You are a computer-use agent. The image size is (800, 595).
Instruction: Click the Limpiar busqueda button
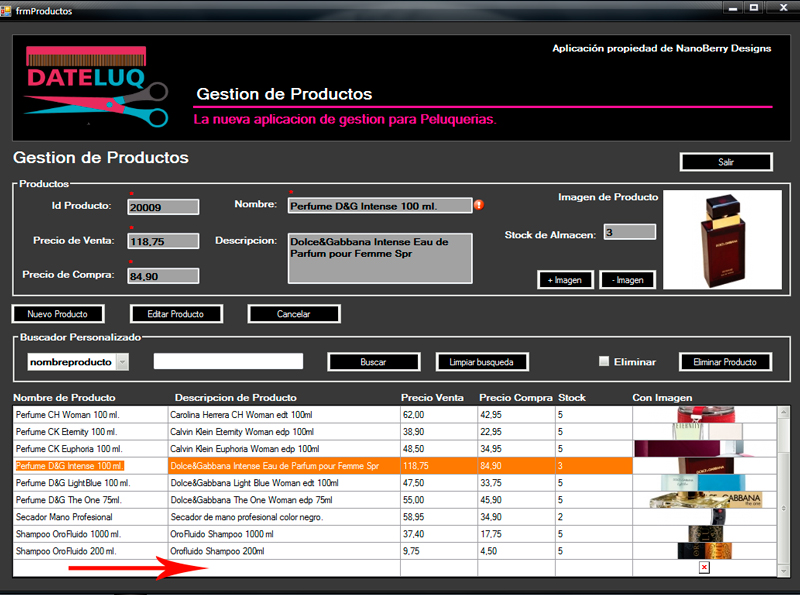482,362
